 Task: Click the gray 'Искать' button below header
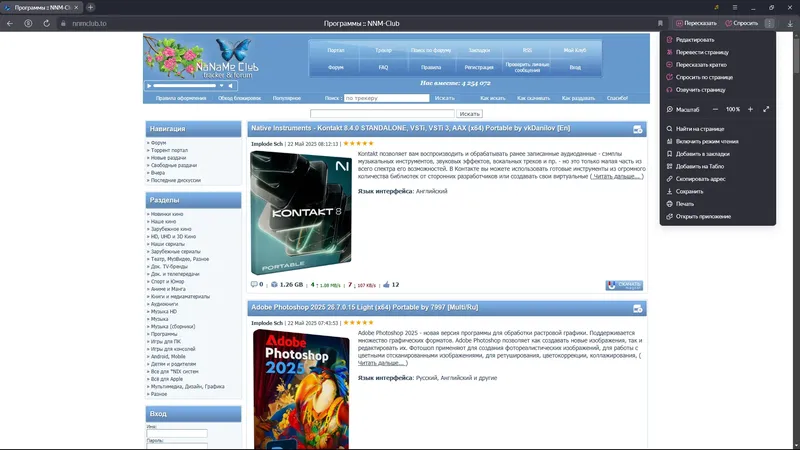[x=469, y=114]
